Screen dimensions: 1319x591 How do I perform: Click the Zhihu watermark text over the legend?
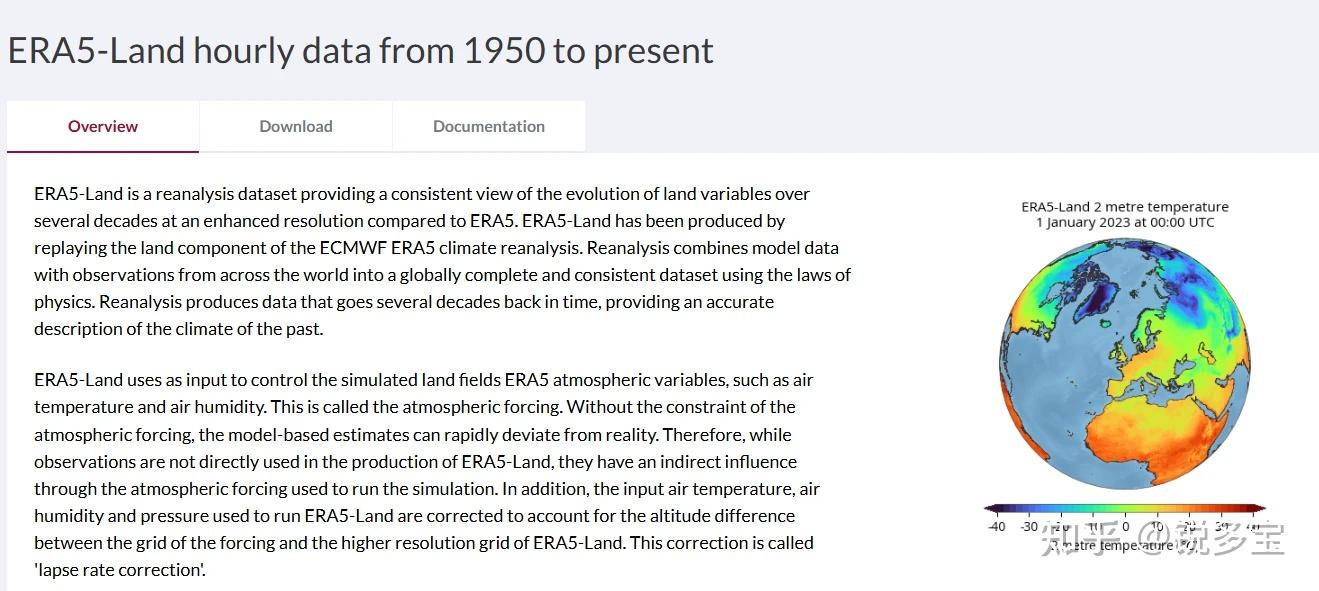click(x=1162, y=538)
